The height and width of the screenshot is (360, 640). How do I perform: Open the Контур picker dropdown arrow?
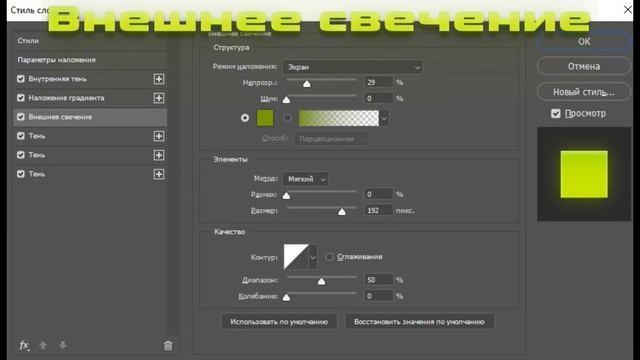pyautogui.click(x=313, y=257)
